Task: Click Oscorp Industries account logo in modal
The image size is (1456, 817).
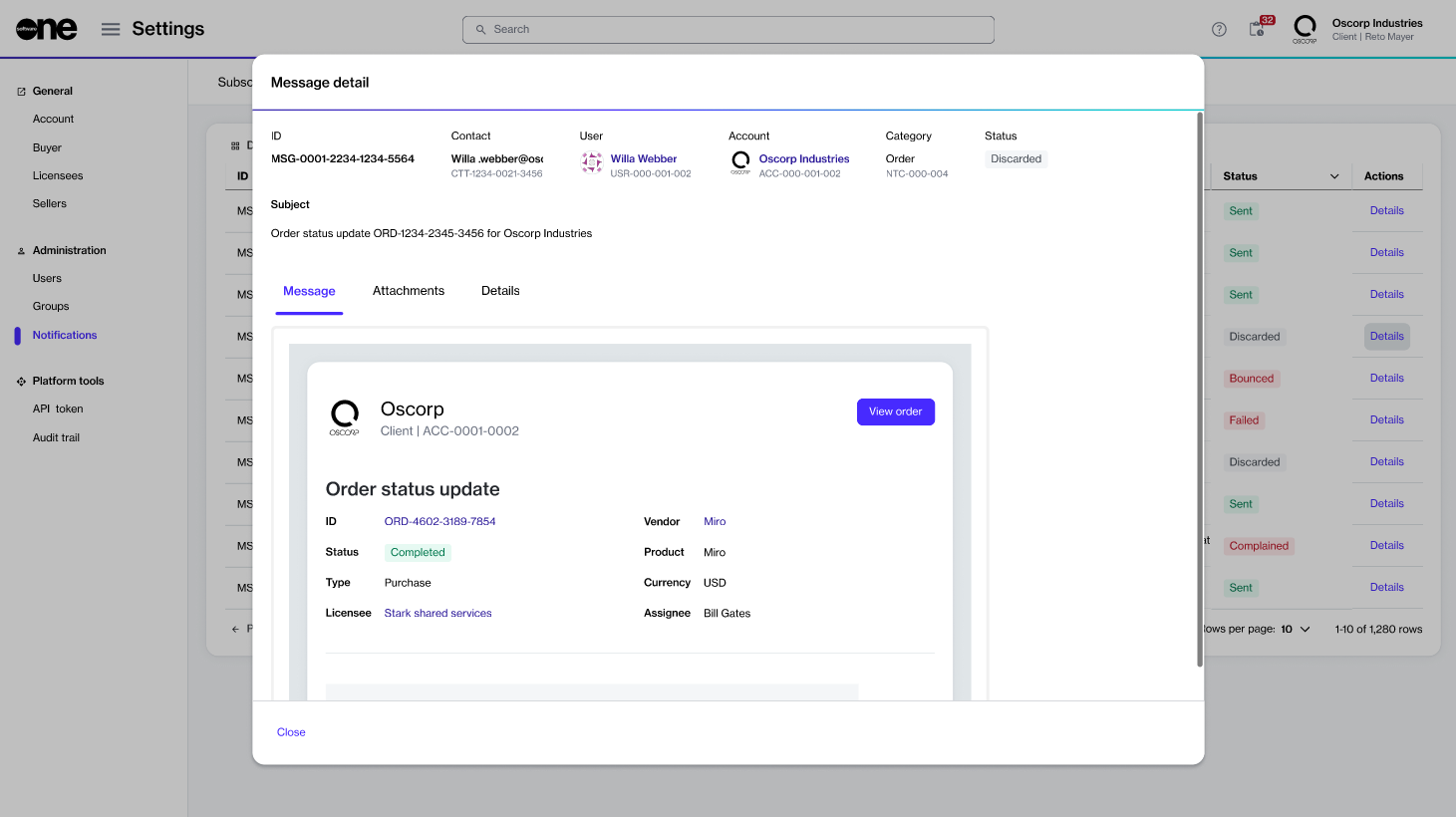Action: click(740, 163)
